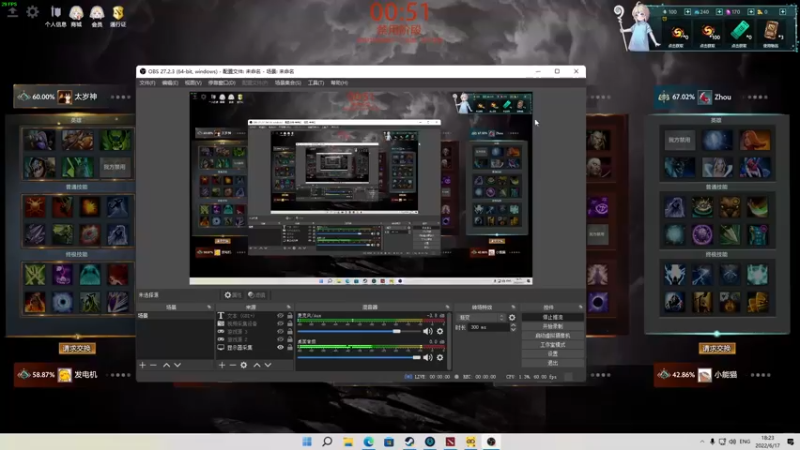Open File Explorer from the taskbar
The width and height of the screenshot is (800, 450).
[x=348, y=441]
